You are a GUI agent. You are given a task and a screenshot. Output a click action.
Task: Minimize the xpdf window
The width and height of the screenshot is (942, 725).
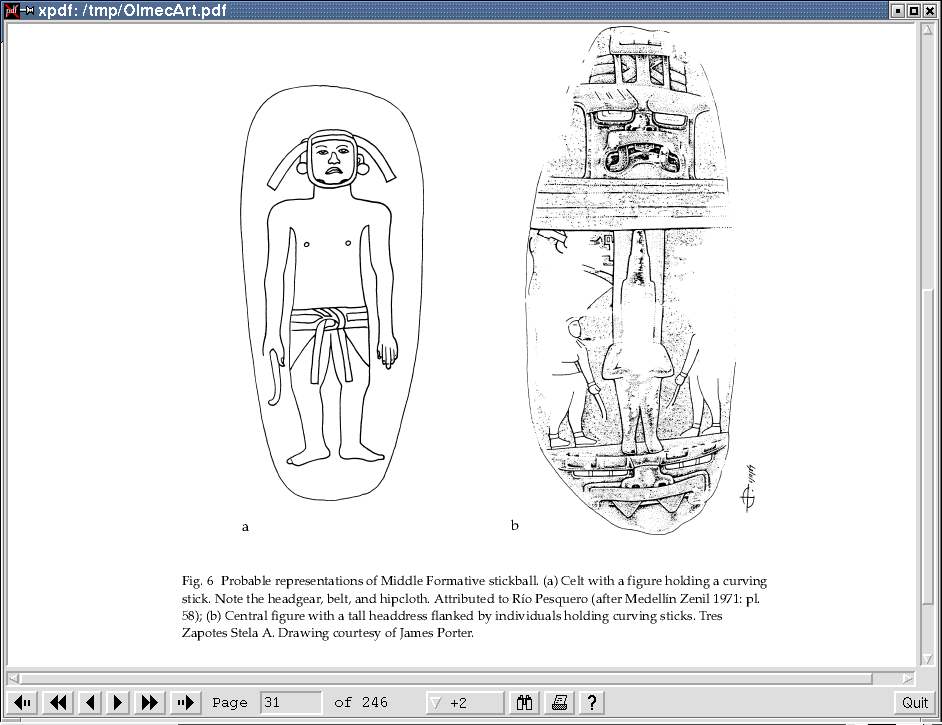coord(899,10)
